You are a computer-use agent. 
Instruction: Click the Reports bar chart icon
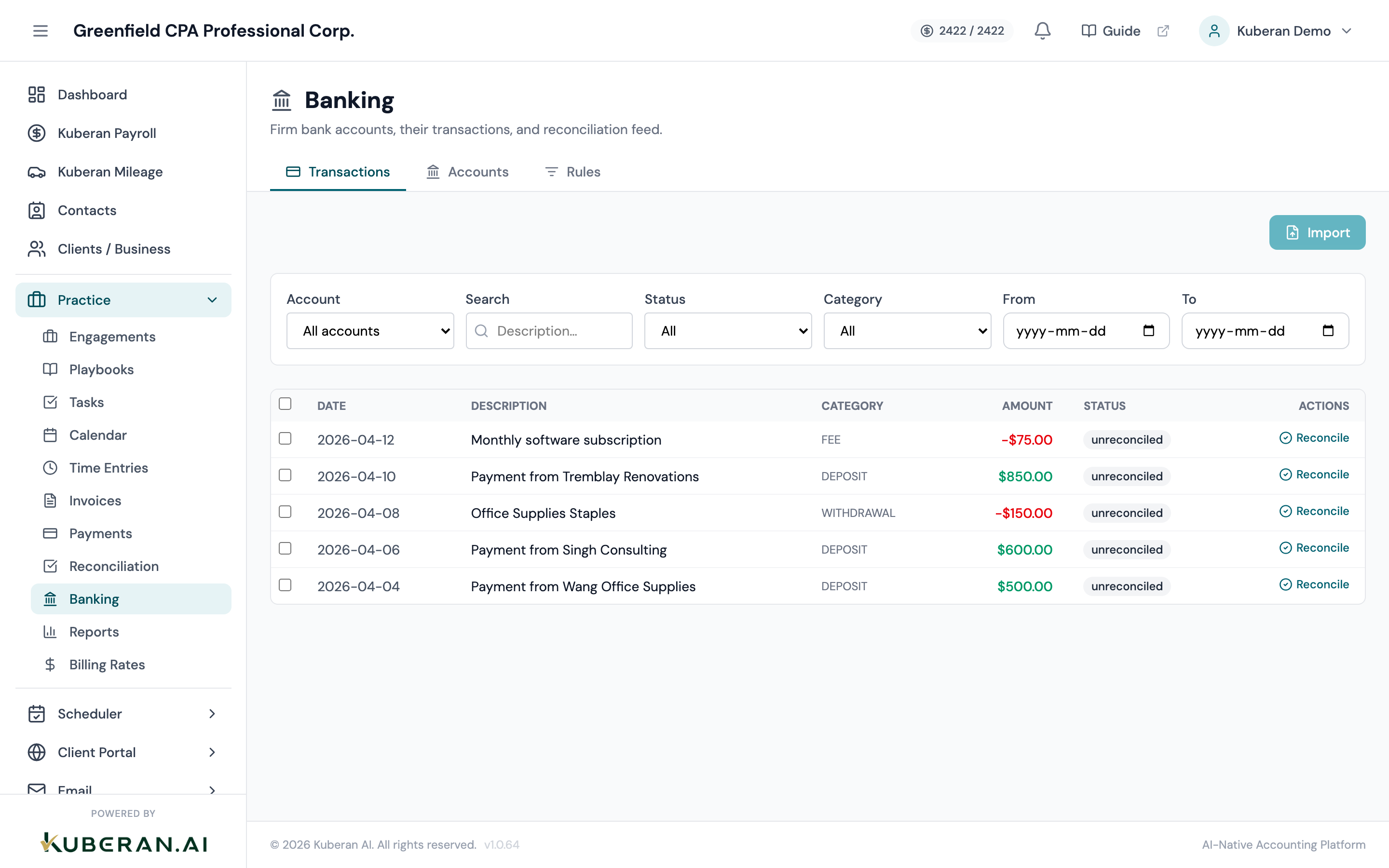click(51, 632)
